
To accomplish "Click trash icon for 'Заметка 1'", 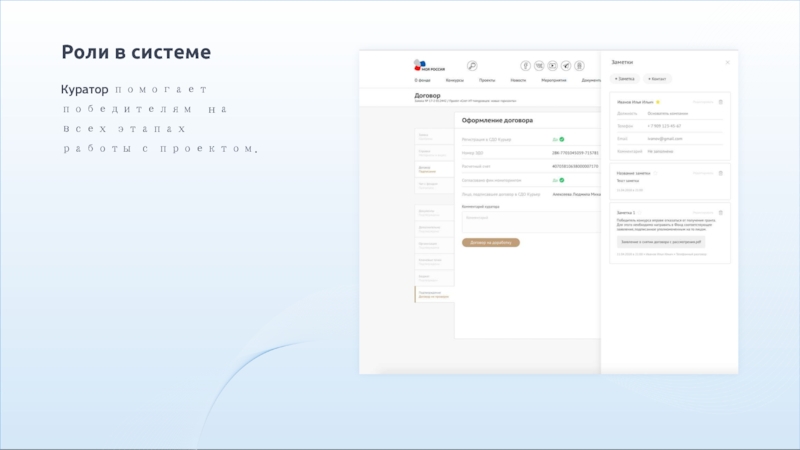I will [x=721, y=212].
